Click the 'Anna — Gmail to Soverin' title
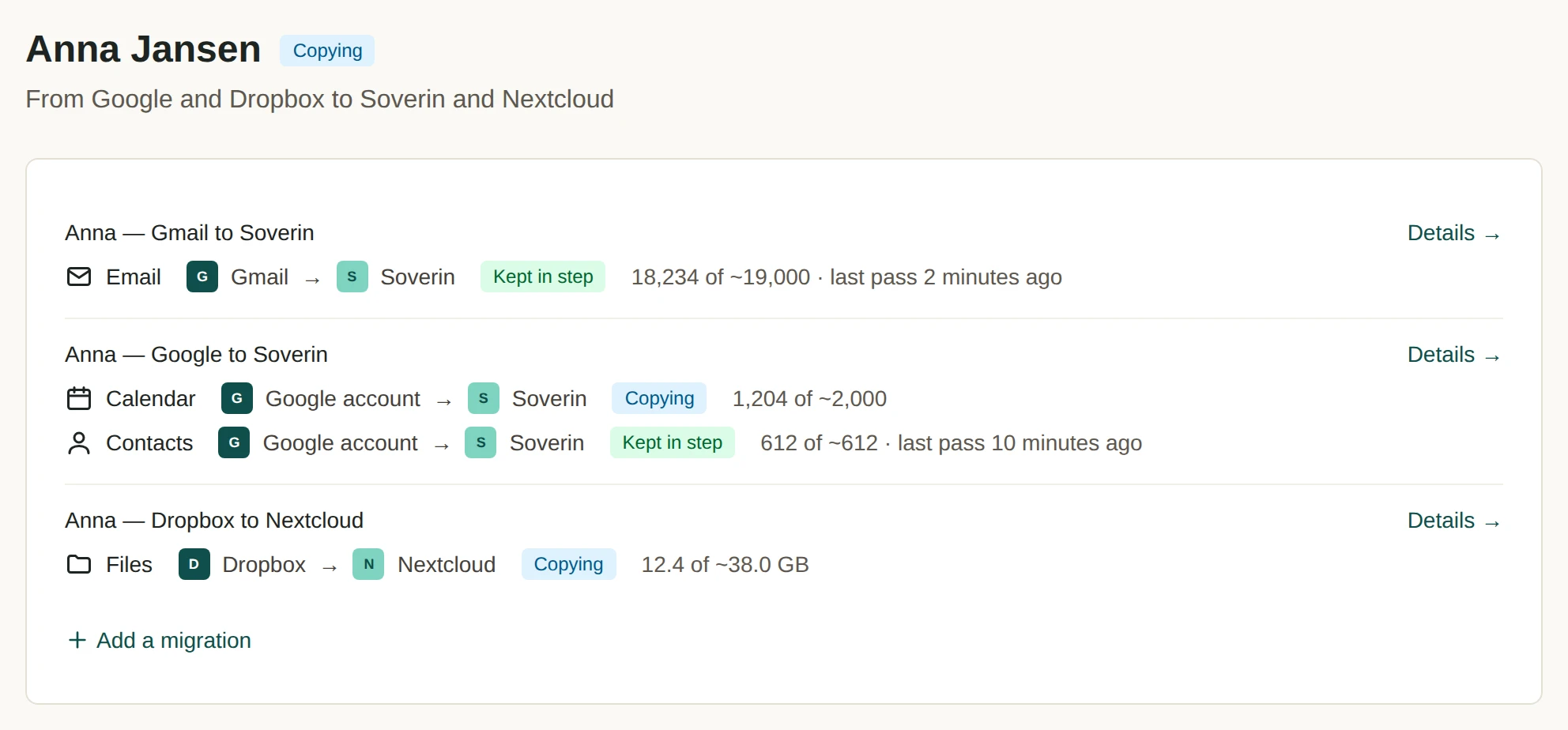The image size is (1568, 730). coord(190,233)
